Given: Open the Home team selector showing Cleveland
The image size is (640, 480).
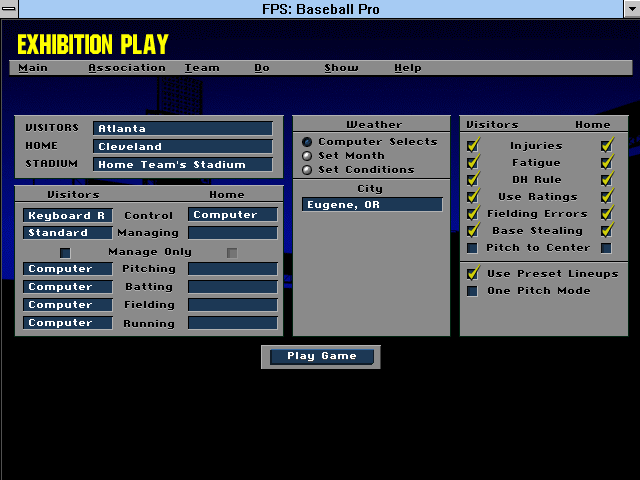Looking at the screenshot, I should coord(182,147).
